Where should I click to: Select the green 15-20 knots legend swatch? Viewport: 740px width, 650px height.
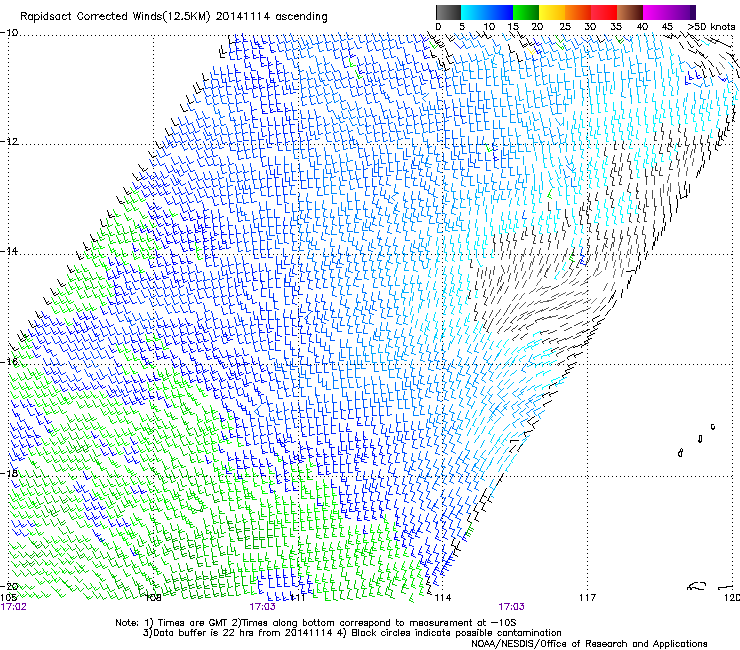coord(526,12)
